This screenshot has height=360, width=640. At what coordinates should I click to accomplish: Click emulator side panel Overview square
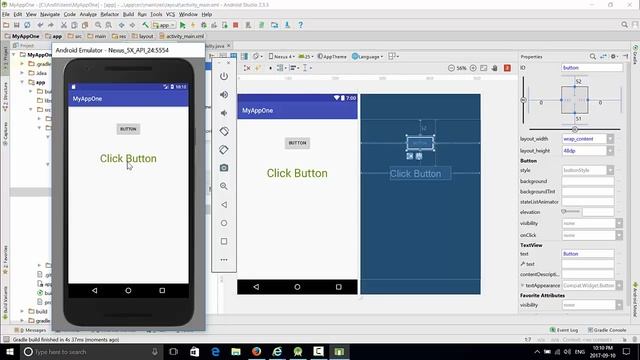(224, 241)
